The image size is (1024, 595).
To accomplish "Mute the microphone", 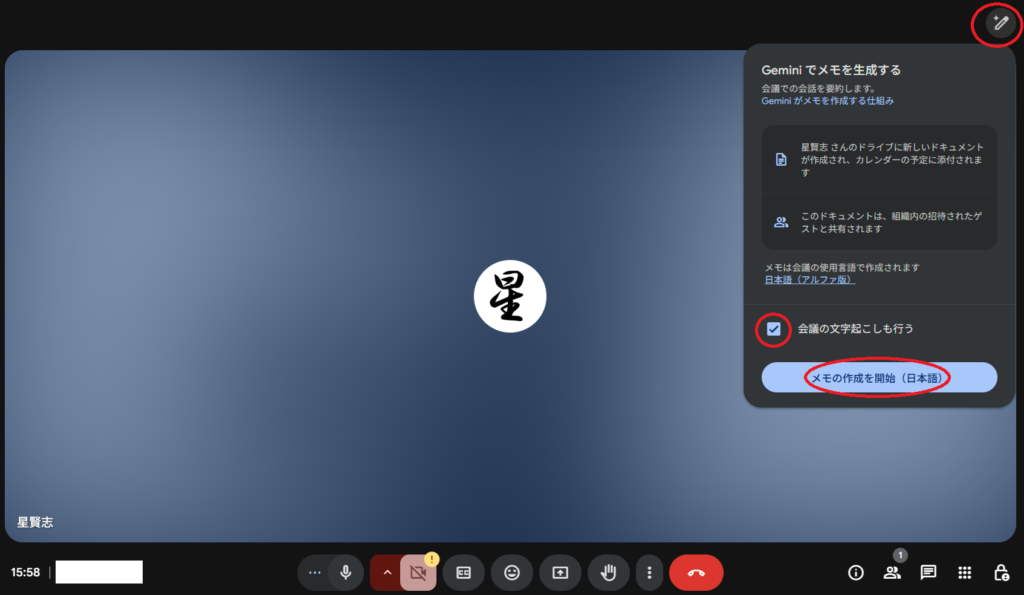I will 345,573.
